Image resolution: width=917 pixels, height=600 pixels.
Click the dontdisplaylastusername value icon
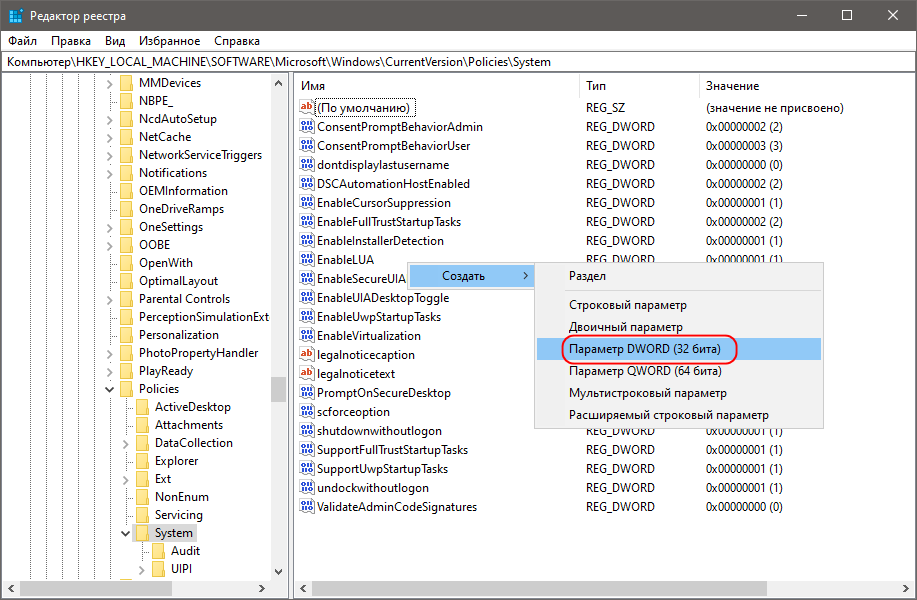point(306,164)
